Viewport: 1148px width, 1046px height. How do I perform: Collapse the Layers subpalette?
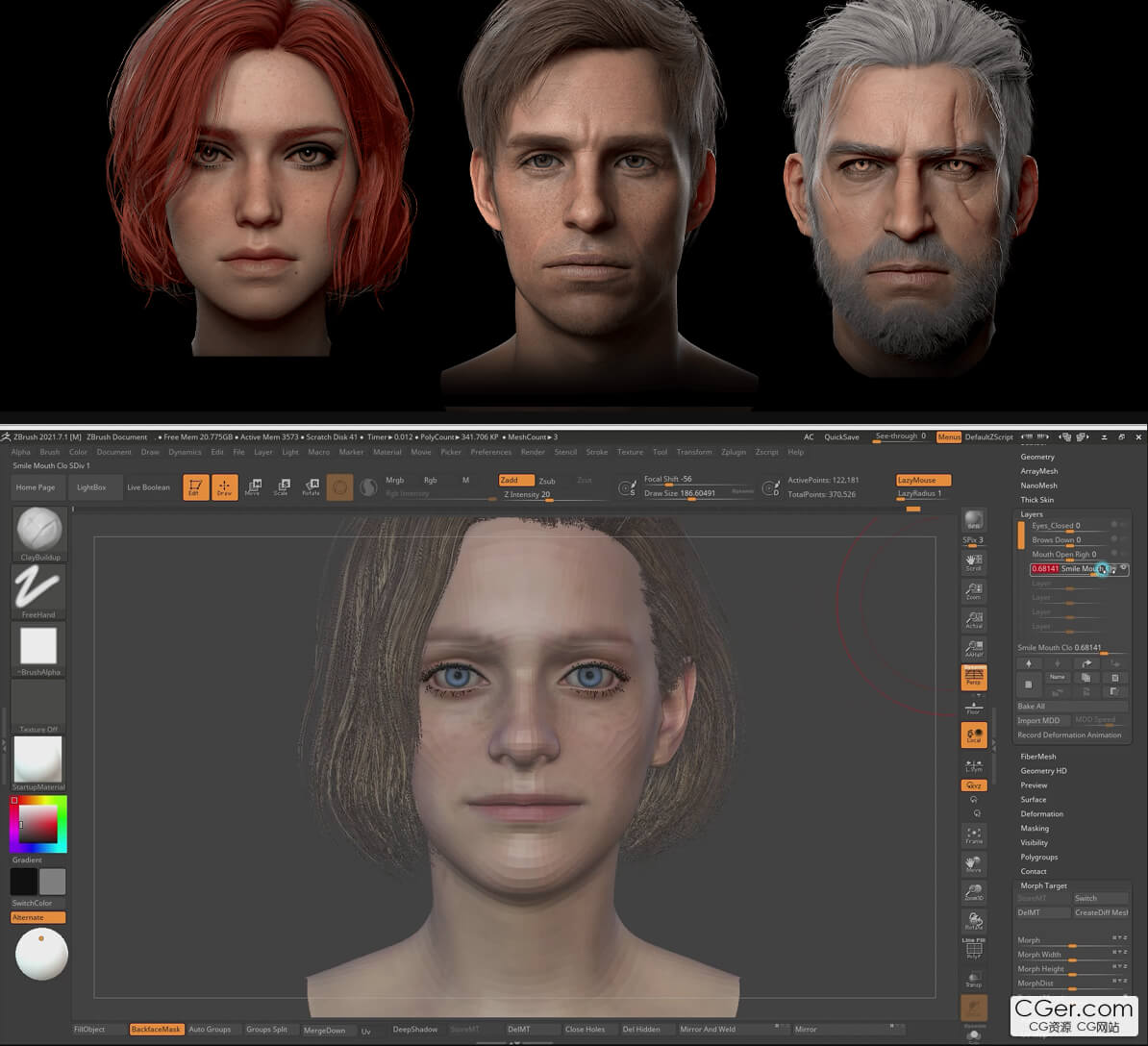pyautogui.click(x=1032, y=513)
